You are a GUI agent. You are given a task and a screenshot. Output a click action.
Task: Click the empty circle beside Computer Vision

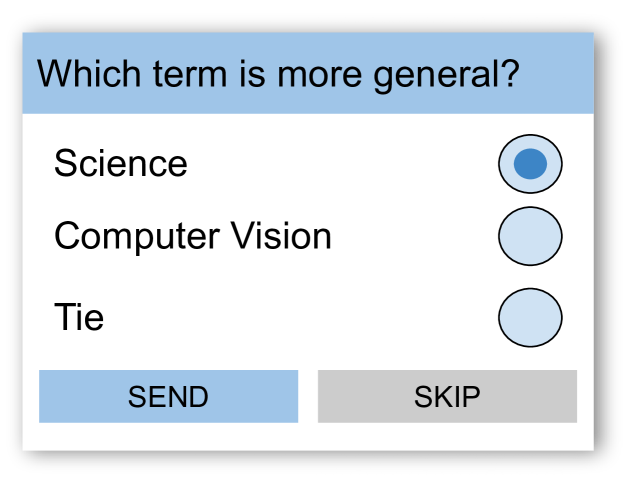(x=530, y=237)
